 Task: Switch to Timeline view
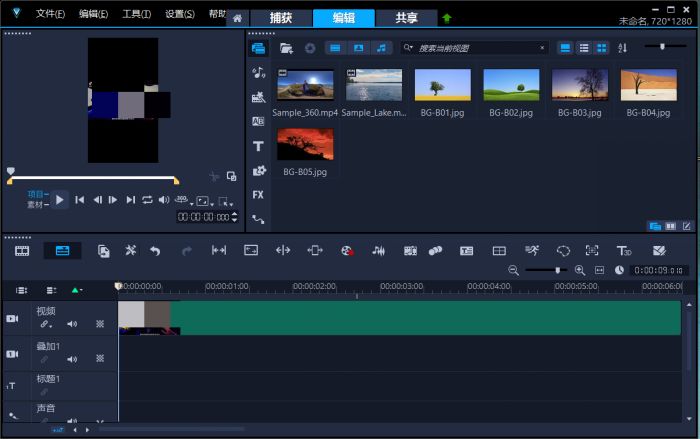(62, 251)
